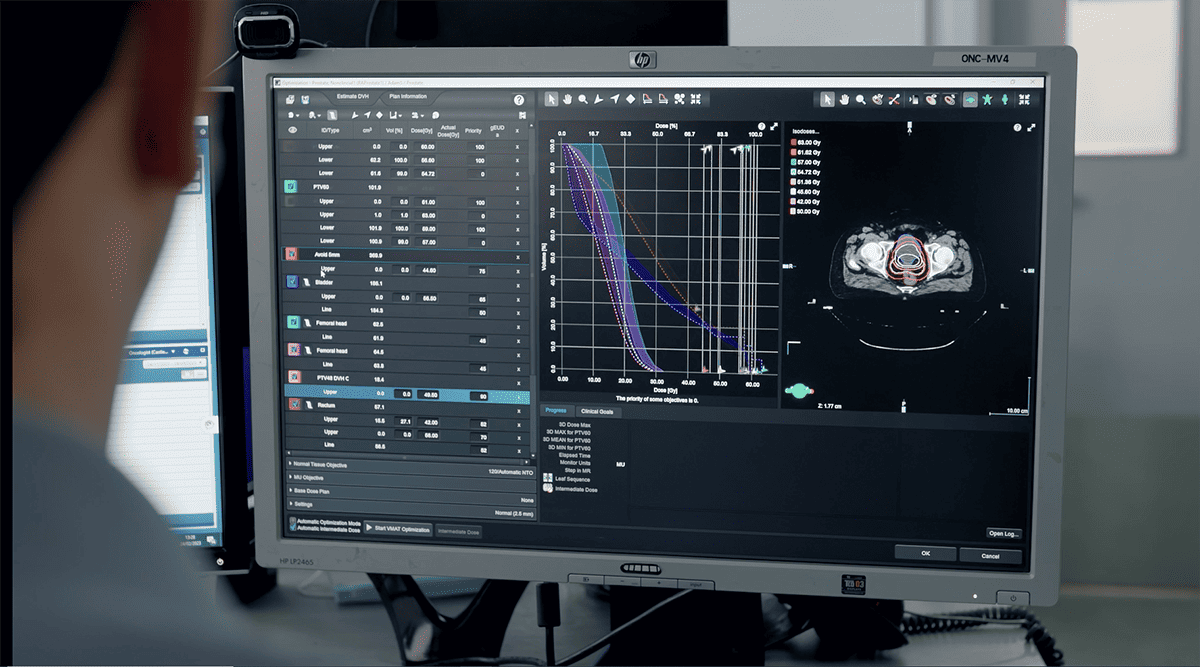
Task: Click the patient orientation figure in CT view
Action: click(800, 391)
